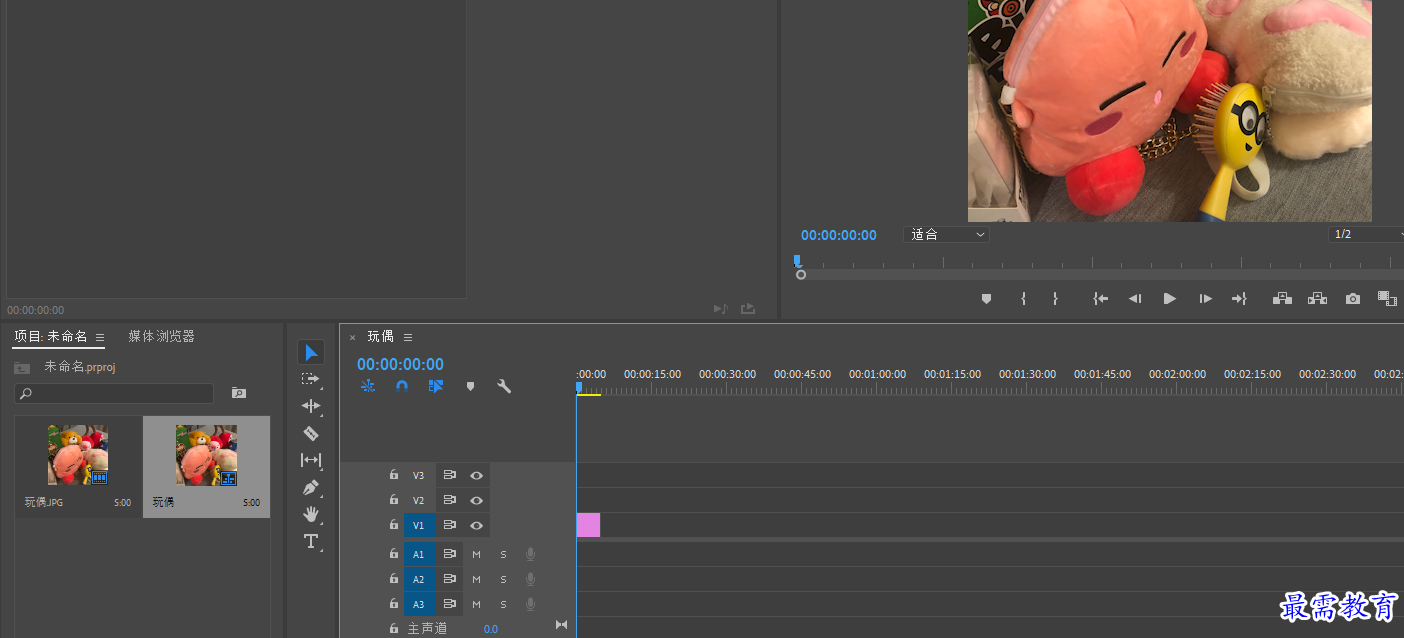Switch to the 项目: 未命名 tab
Viewport: 1404px width, 638px height.
pyautogui.click(x=51, y=337)
